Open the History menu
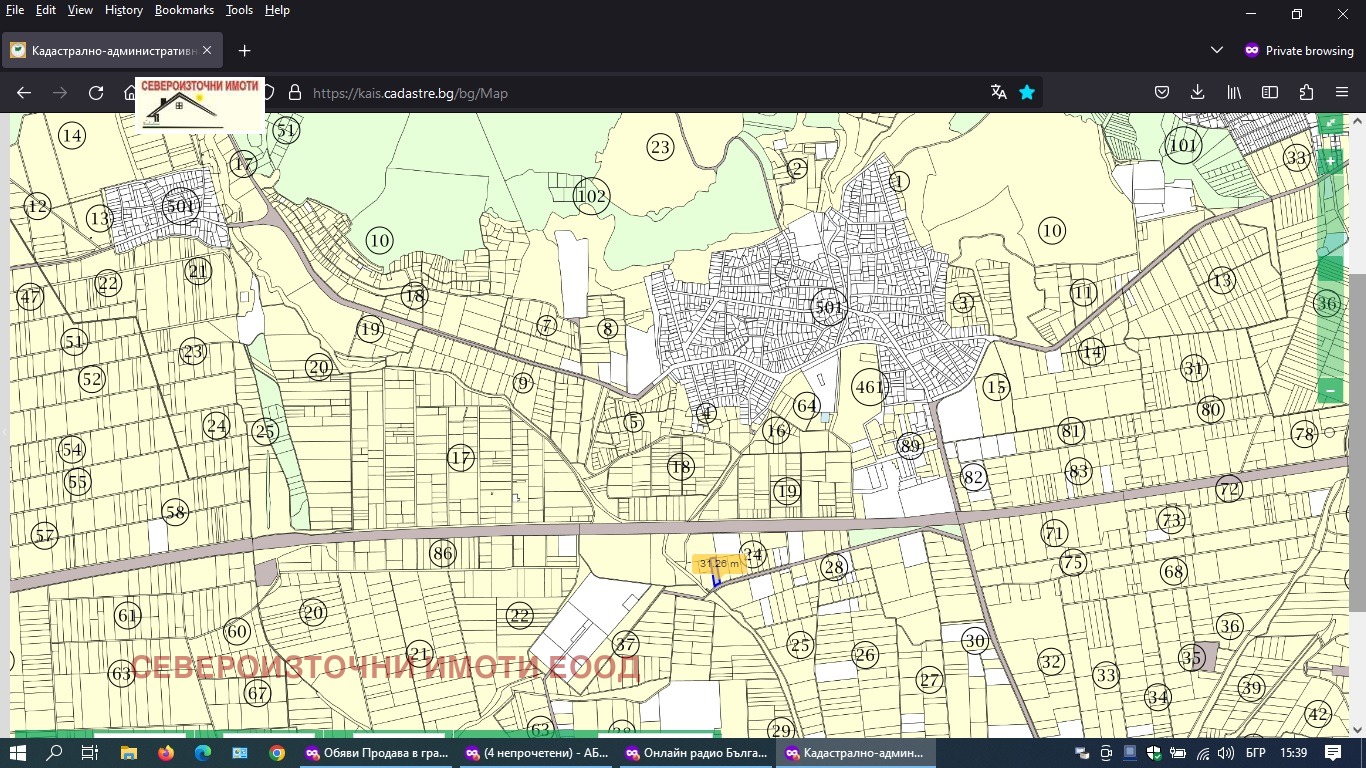 coord(123,10)
